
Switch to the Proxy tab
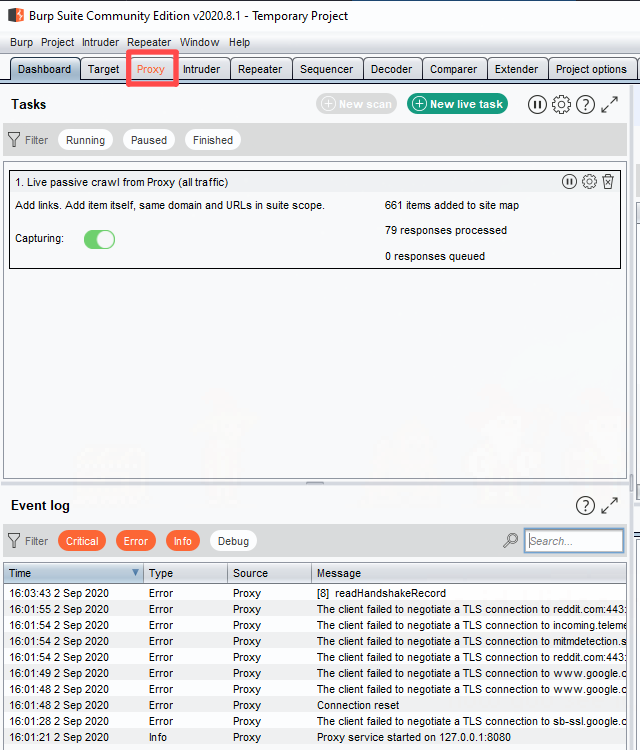point(151,69)
